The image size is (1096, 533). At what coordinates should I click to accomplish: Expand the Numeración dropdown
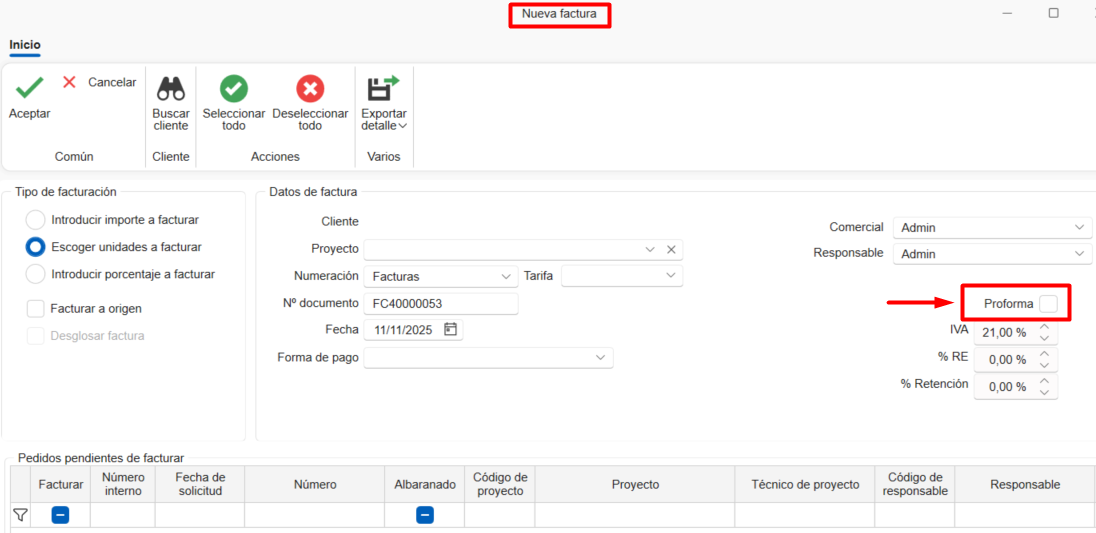tap(505, 276)
